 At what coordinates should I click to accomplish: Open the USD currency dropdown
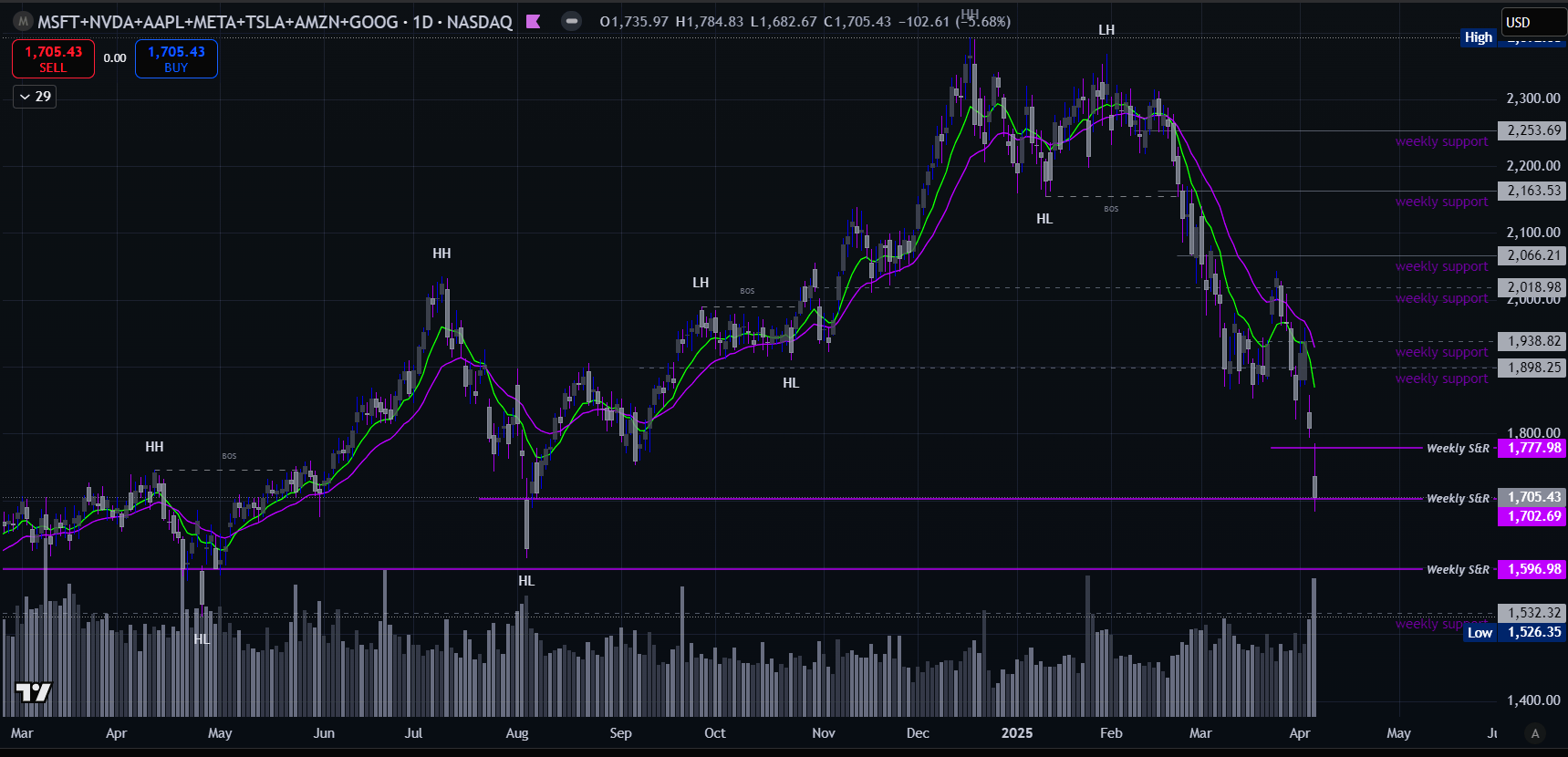point(1533,23)
